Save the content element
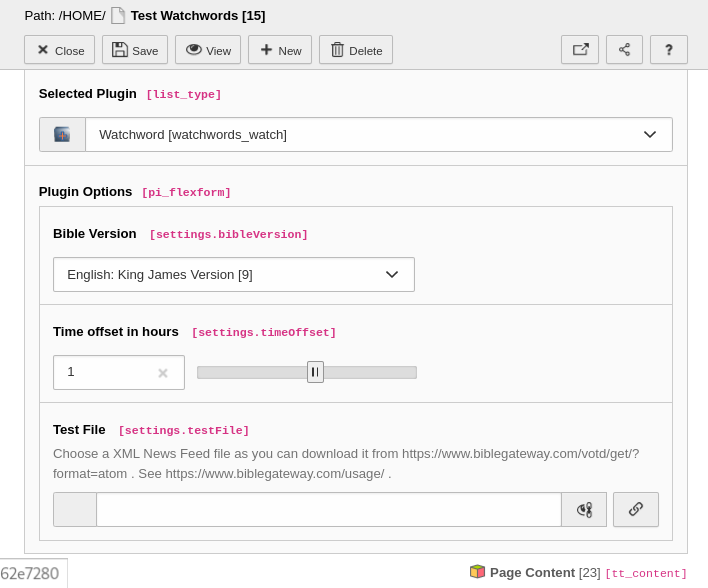Screen dimensions: 708x588 click(135, 50)
